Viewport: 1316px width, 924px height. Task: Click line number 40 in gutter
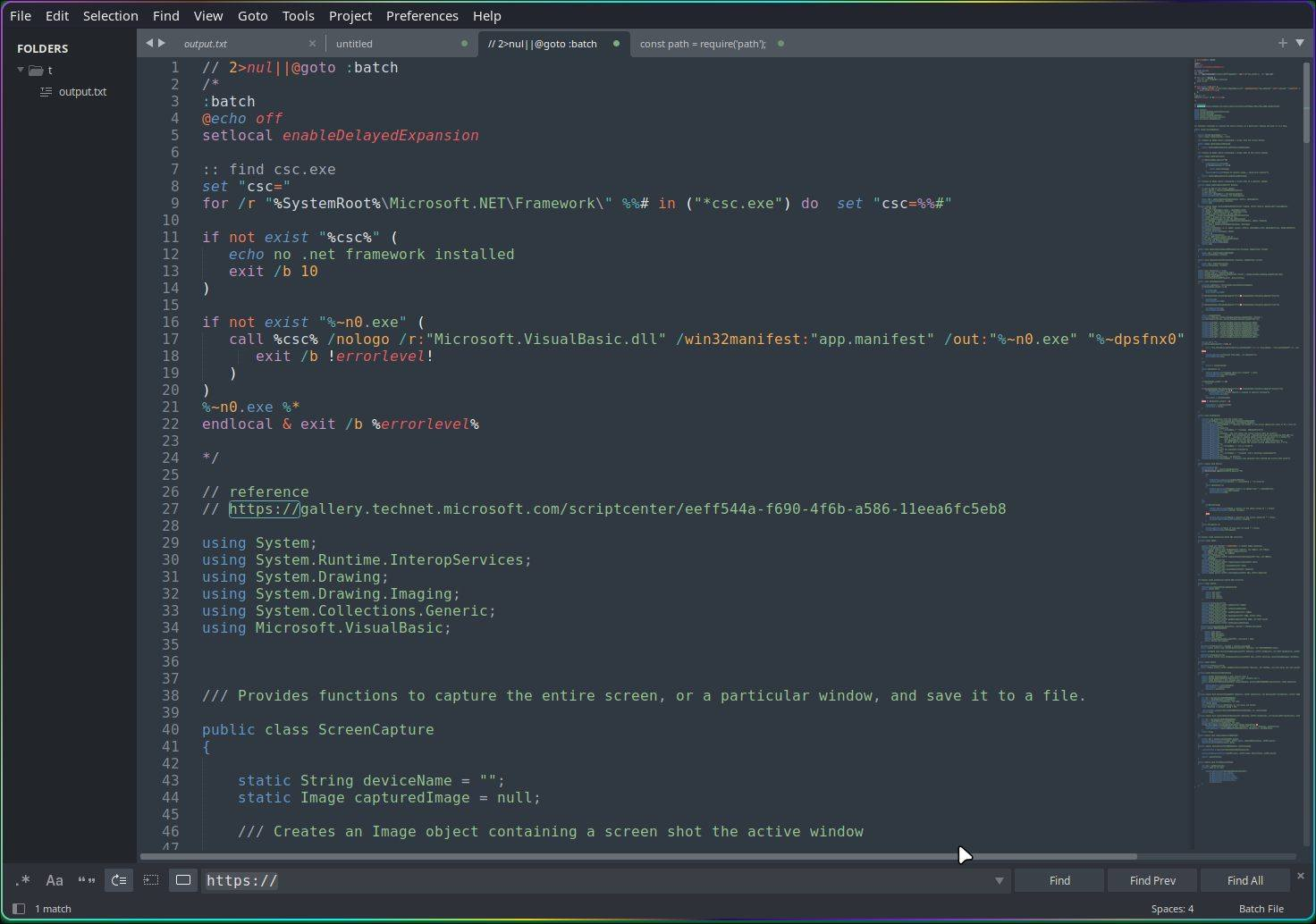pos(170,729)
